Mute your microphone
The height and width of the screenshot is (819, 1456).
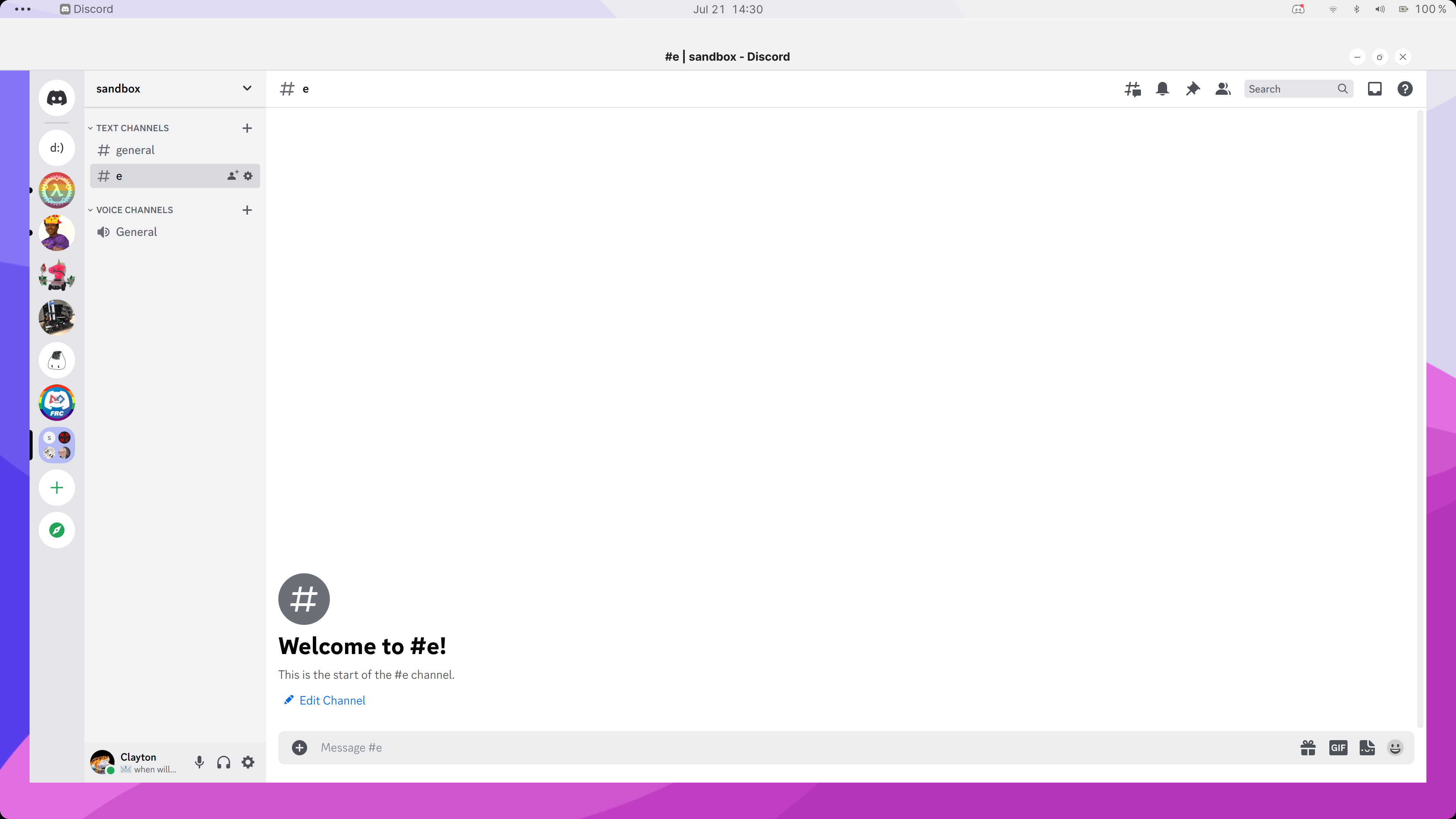pos(199,762)
